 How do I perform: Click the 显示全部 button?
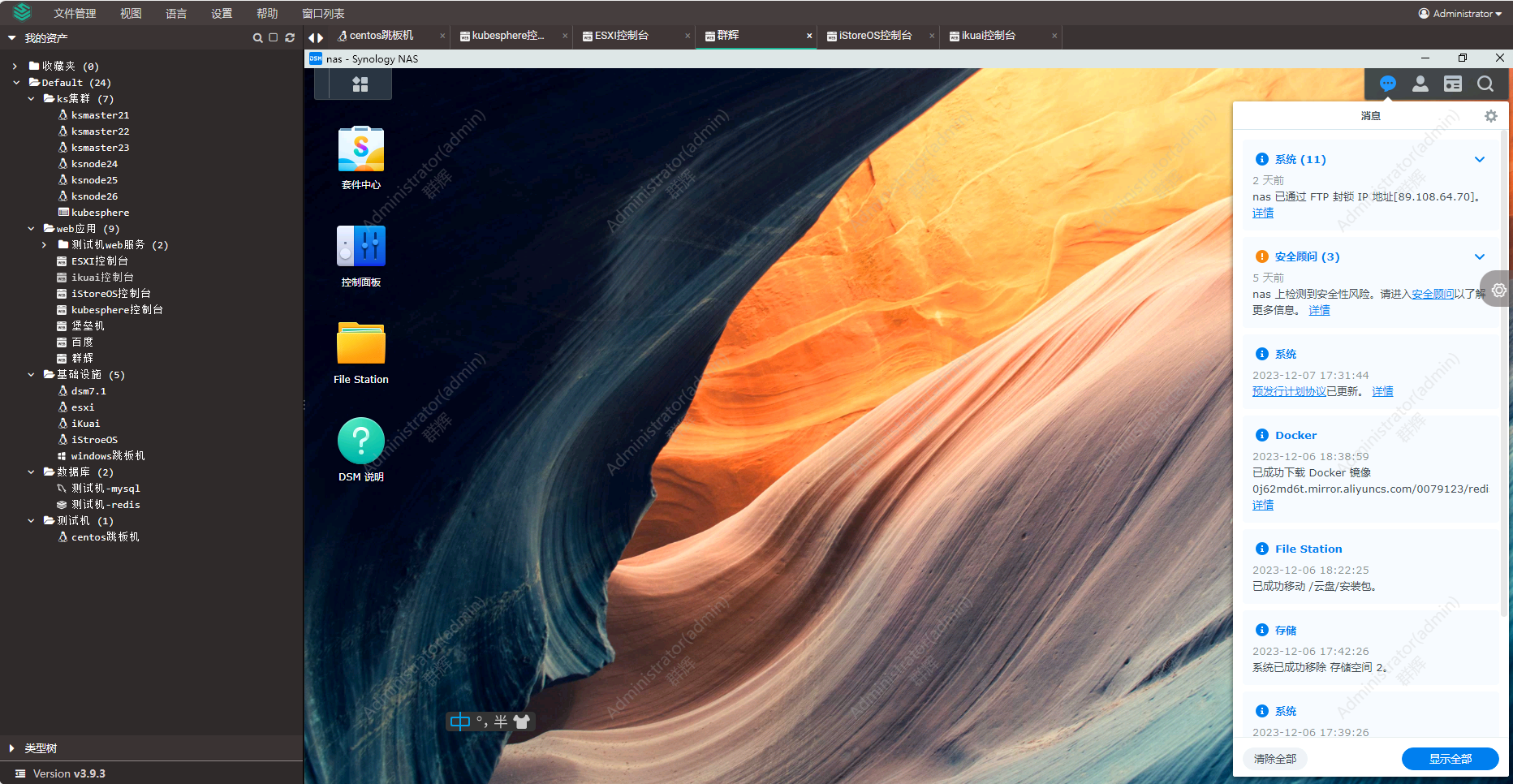click(1450, 759)
